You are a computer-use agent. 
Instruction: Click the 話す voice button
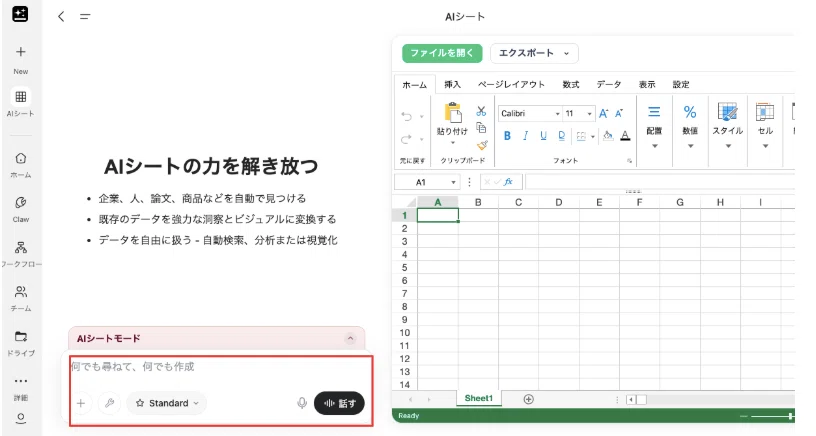point(339,403)
